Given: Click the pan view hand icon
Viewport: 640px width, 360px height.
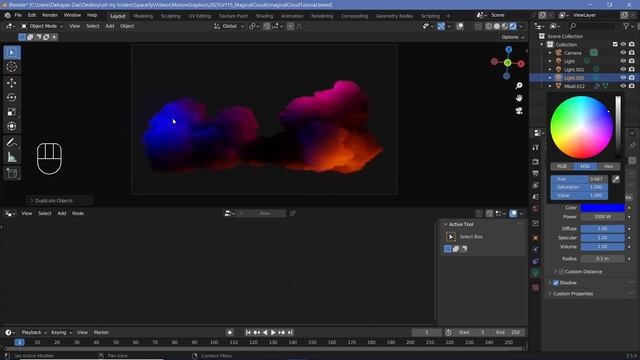Looking at the screenshot, I should click(519, 98).
